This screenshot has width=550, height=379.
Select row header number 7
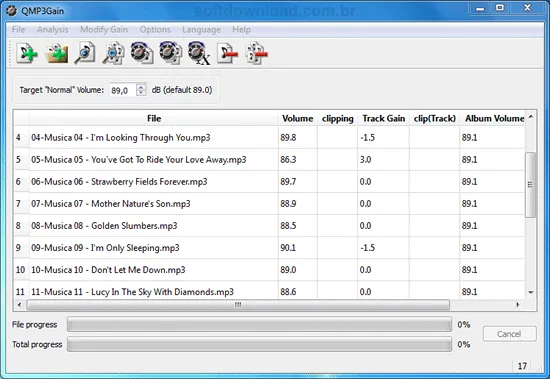21,204
